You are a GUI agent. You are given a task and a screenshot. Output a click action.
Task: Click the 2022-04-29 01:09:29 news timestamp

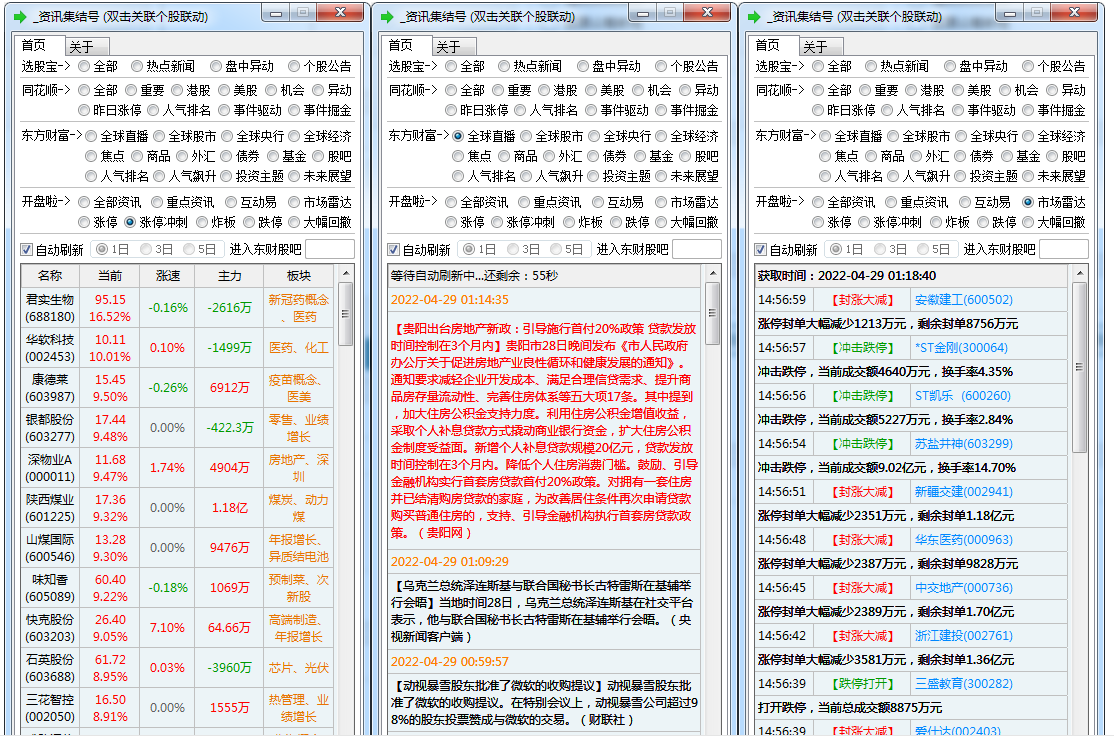pos(450,561)
